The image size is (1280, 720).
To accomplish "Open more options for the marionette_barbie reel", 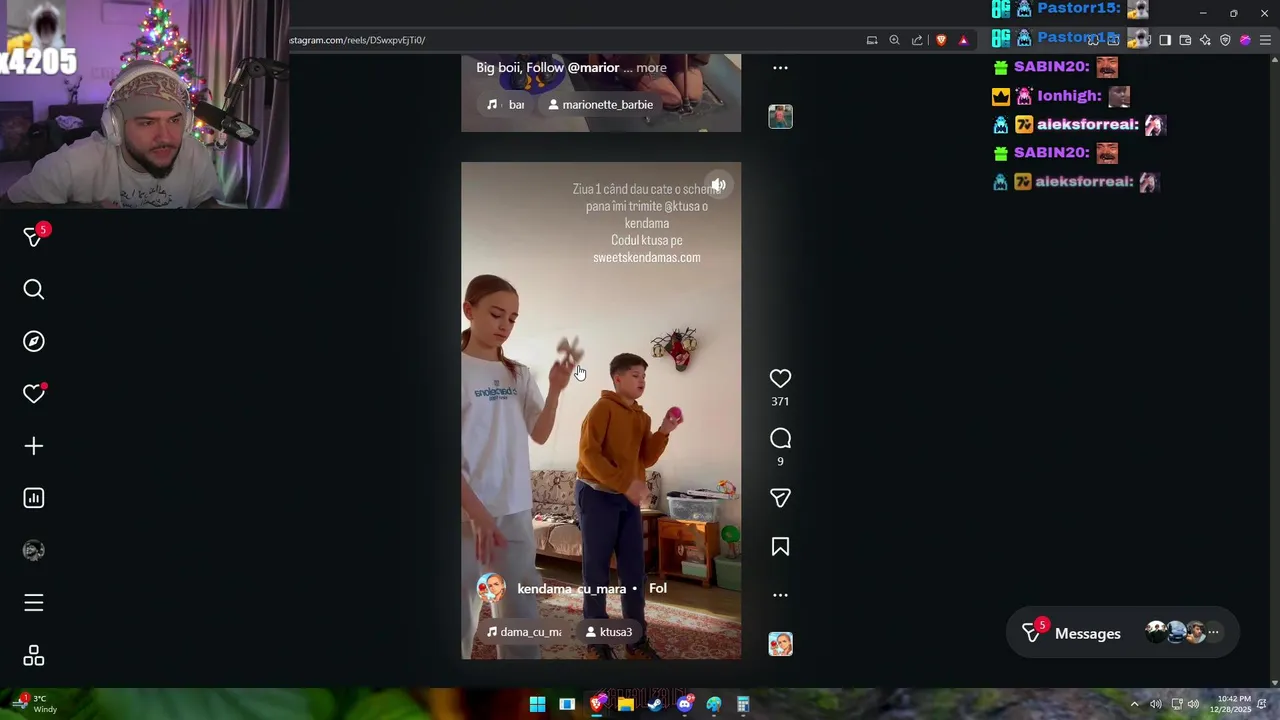I will (x=780, y=68).
